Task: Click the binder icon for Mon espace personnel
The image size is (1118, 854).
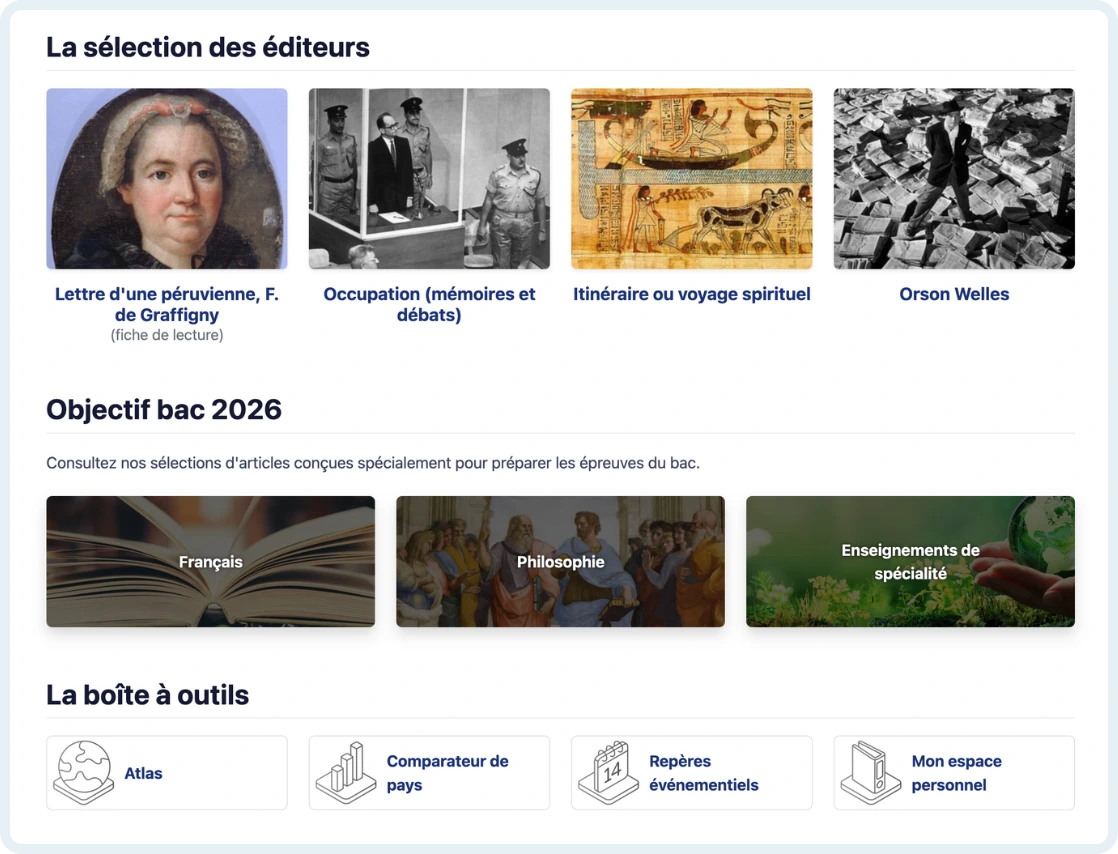Action: [x=870, y=772]
